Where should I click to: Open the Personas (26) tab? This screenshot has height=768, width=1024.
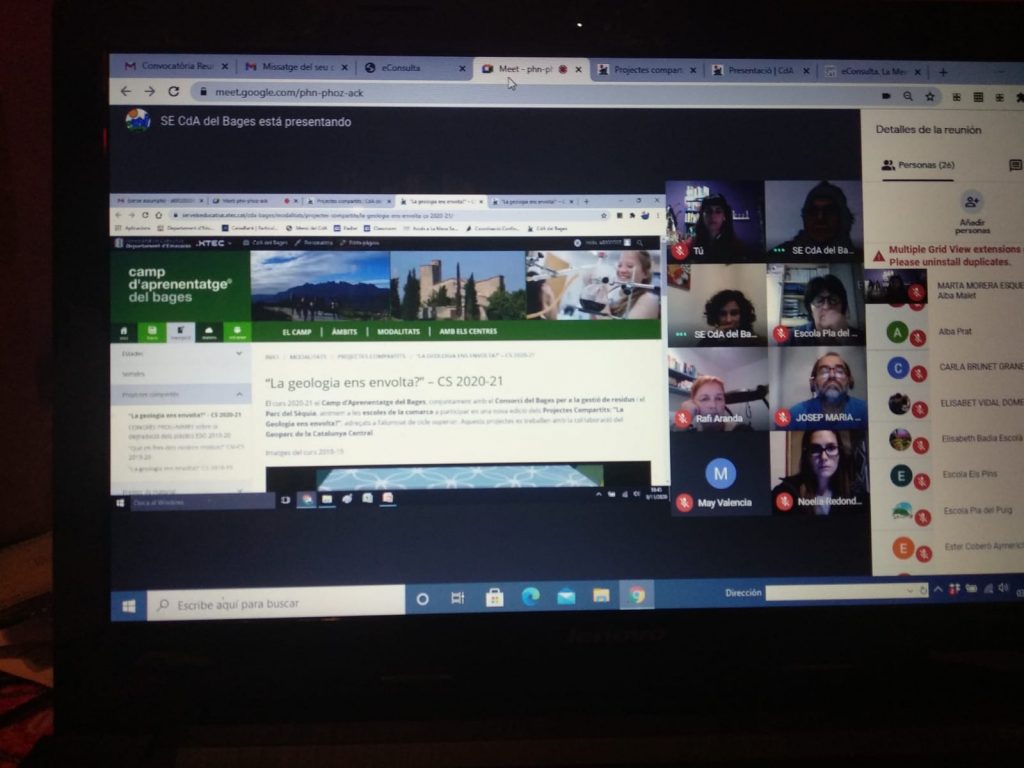tap(918, 165)
